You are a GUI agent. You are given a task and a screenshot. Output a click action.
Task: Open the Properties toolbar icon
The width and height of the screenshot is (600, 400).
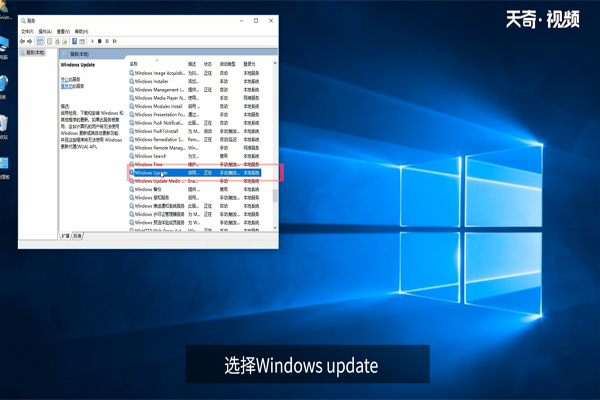pos(49,41)
